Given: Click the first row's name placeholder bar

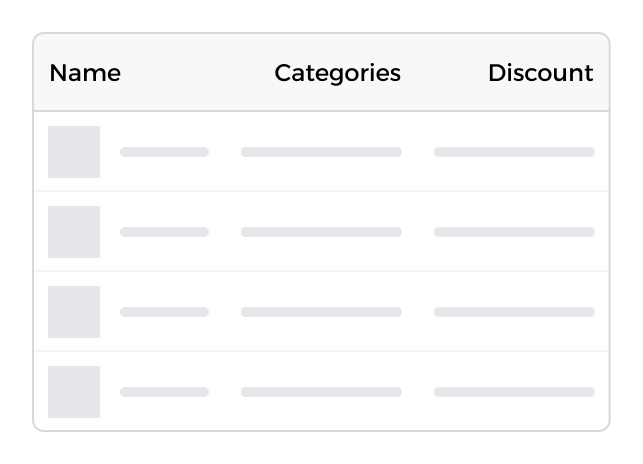Looking at the screenshot, I should pyautogui.click(x=164, y=152).
